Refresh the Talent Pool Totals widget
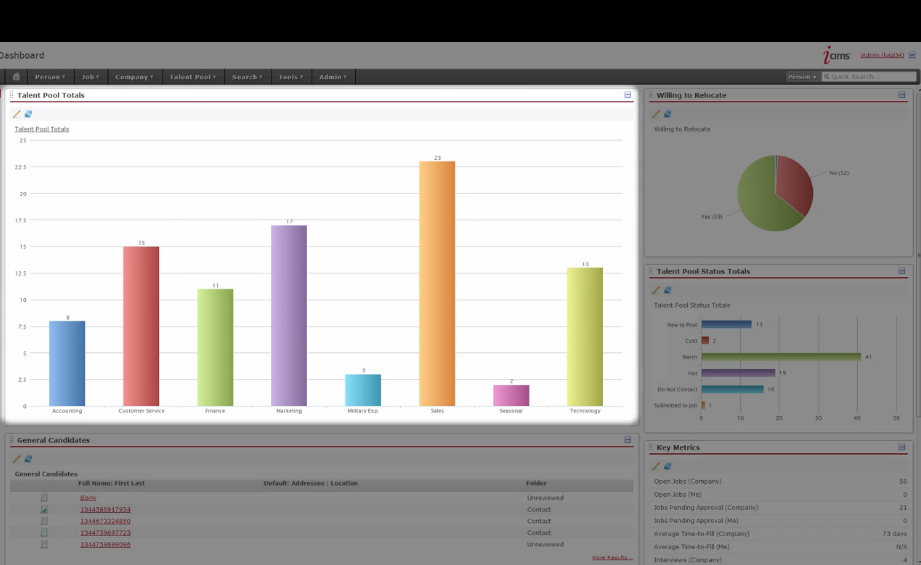This screenshot has height=565, width=921. [28, 114]
